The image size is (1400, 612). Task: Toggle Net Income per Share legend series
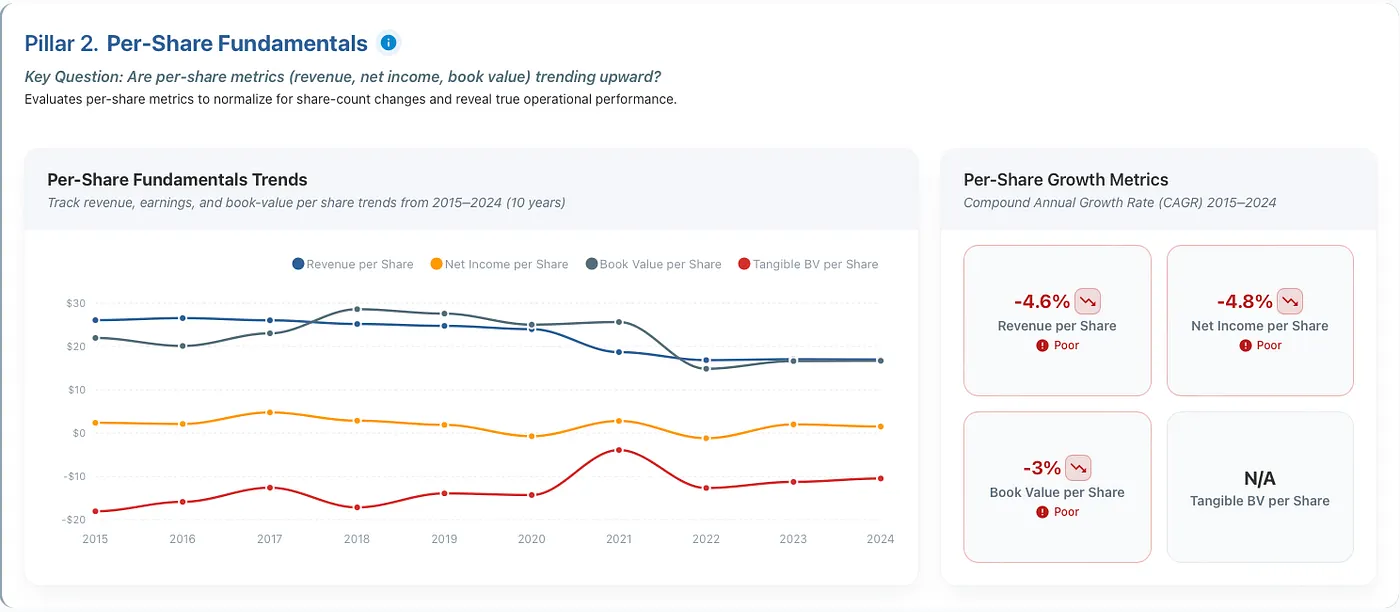click(x=499, y=264)
